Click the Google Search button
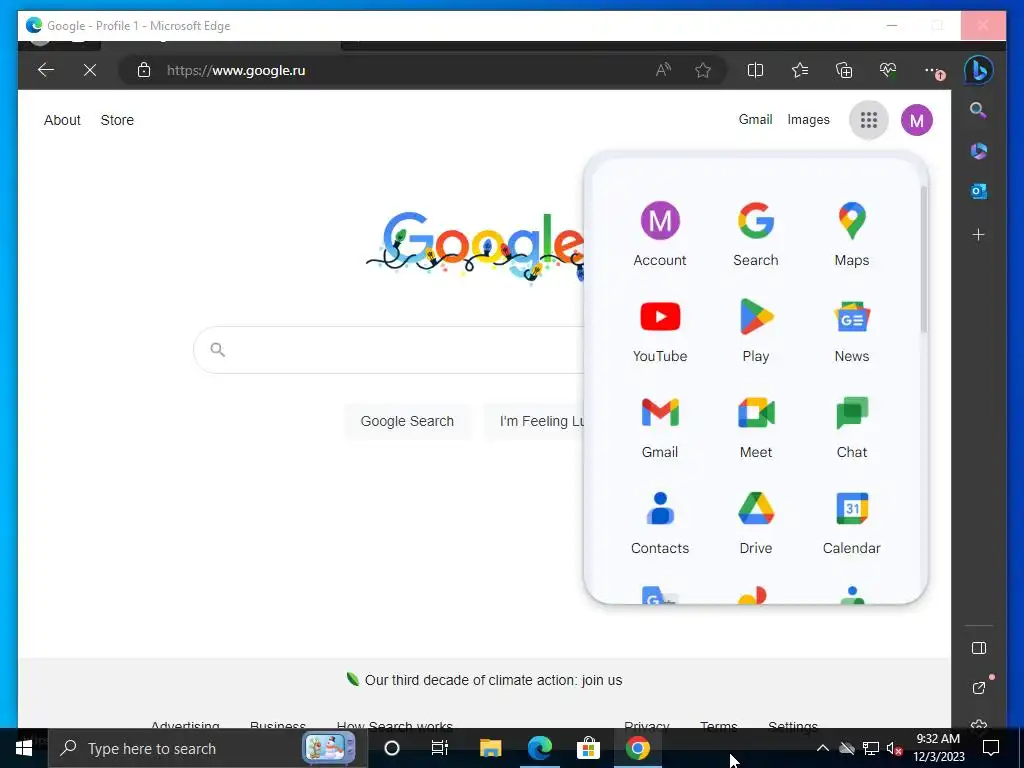 (x=407, y=421)
